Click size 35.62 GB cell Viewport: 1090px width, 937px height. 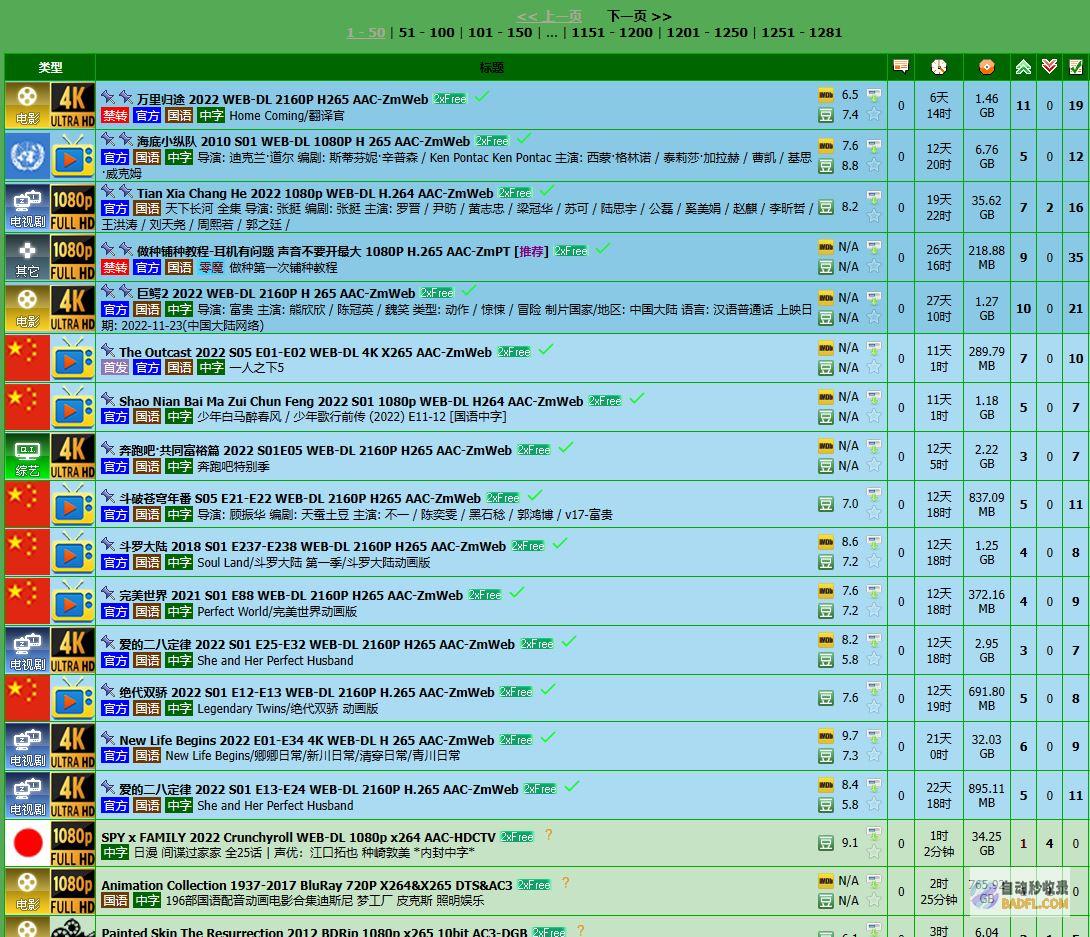coord(986,207)
